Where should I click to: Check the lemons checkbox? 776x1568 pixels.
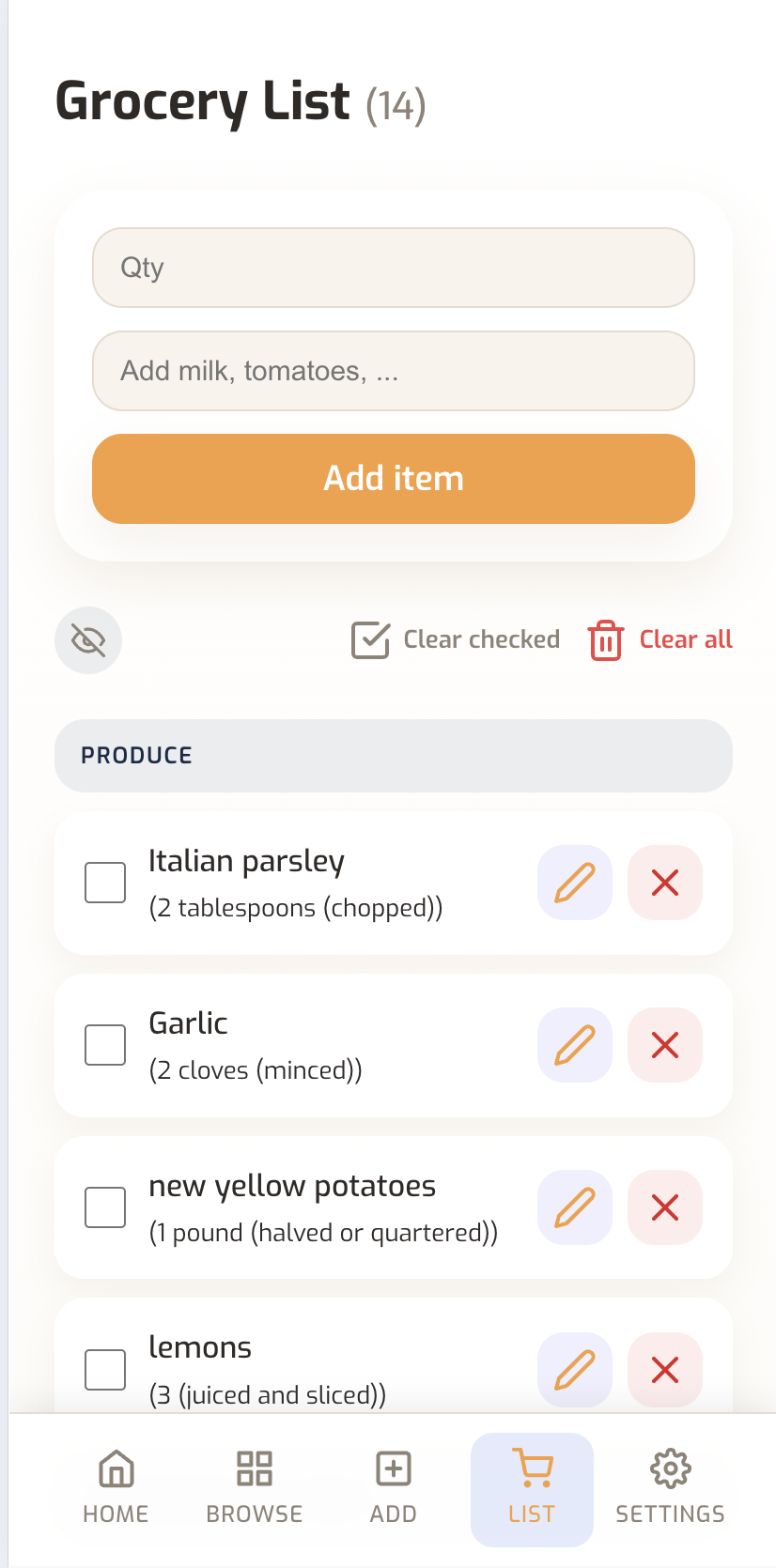coord(104,1370)
